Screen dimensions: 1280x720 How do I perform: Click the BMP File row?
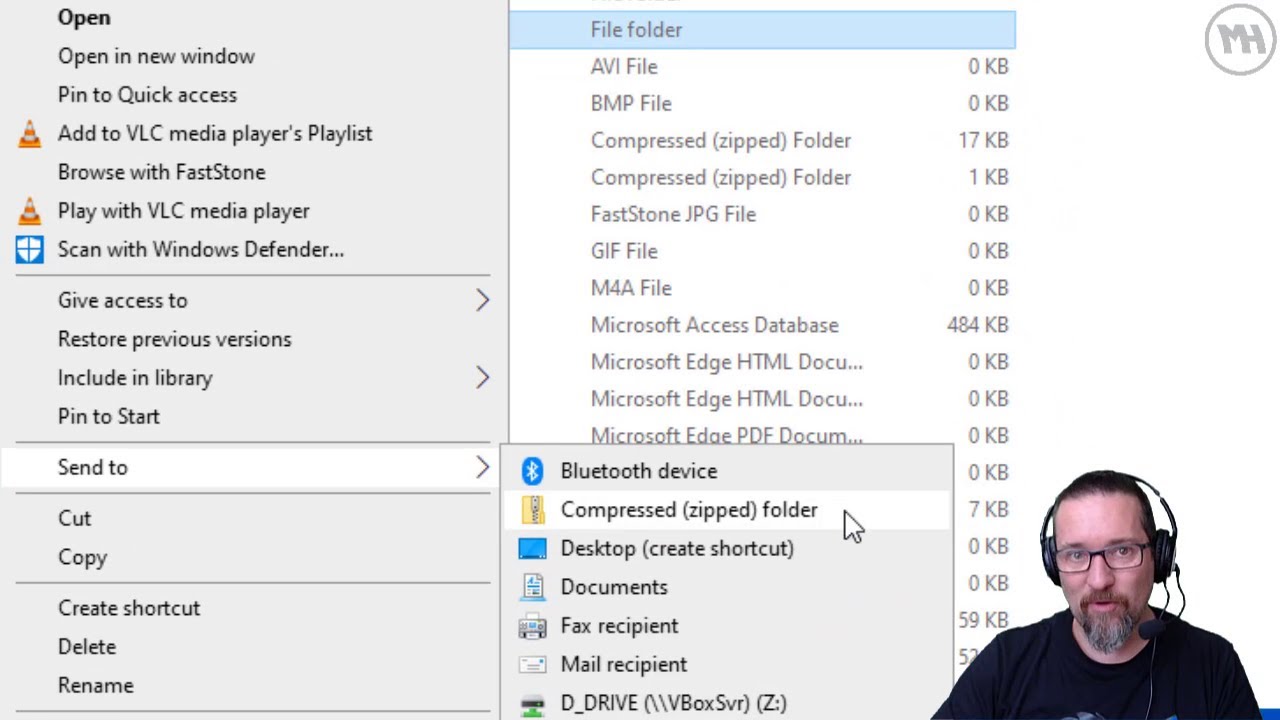(x=762, y=104)
